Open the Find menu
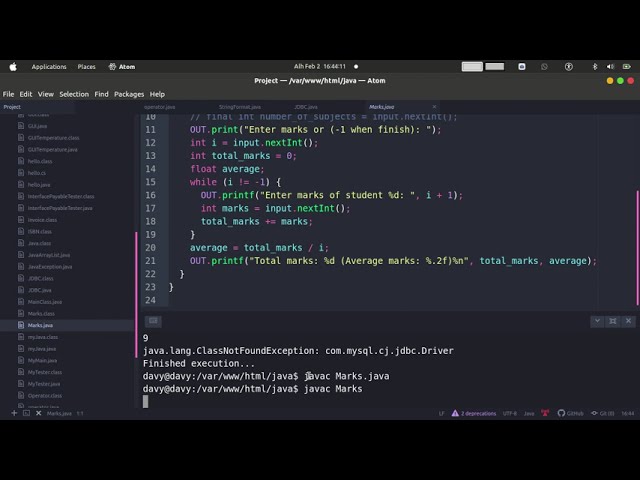Image resolution: width=640 pixels, height=480 pixels. click(x=102, y=94)
